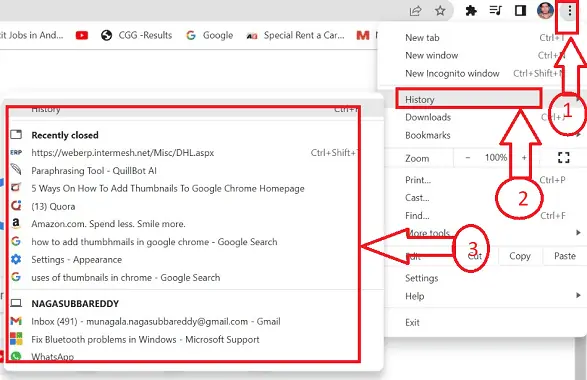The width and height of the screenshot is (587, 380).
Task: Open Downloads from Chrome menu
Action: (483, 117)
